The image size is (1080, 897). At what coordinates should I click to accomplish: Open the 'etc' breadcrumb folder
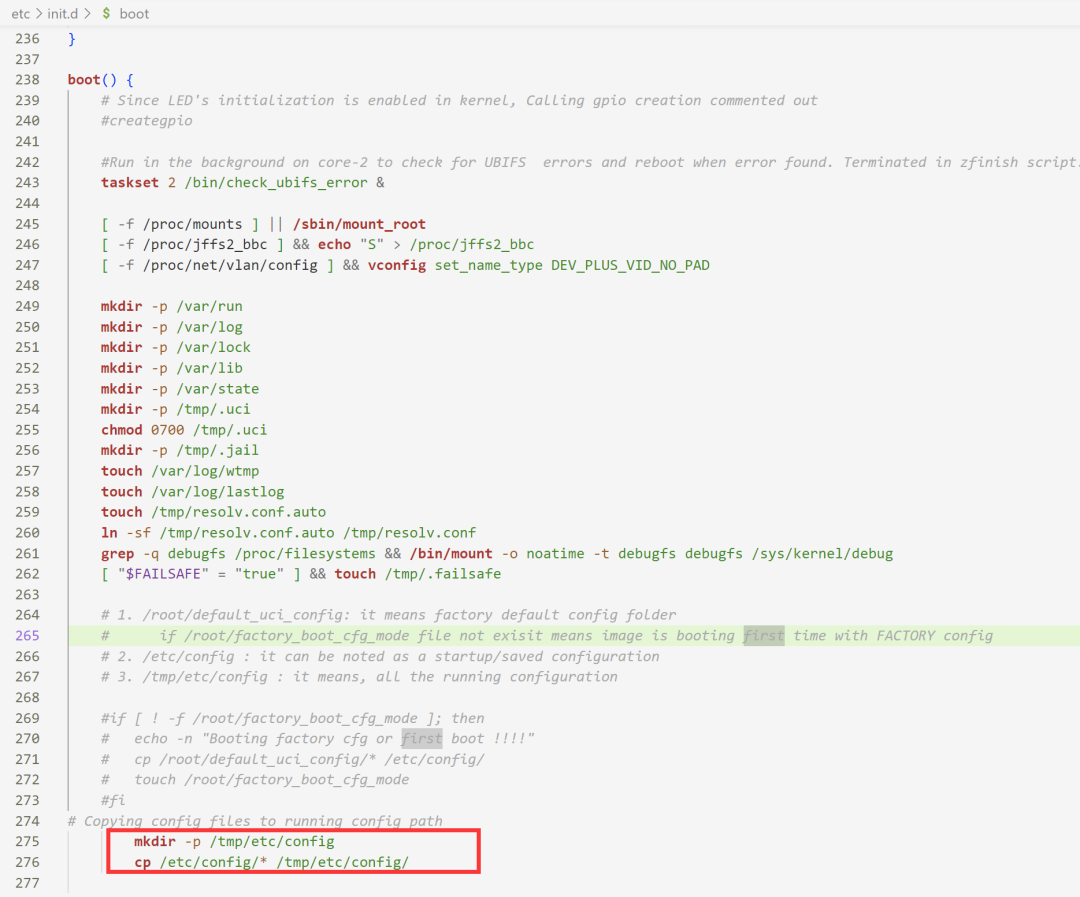[x=21, y=14]
